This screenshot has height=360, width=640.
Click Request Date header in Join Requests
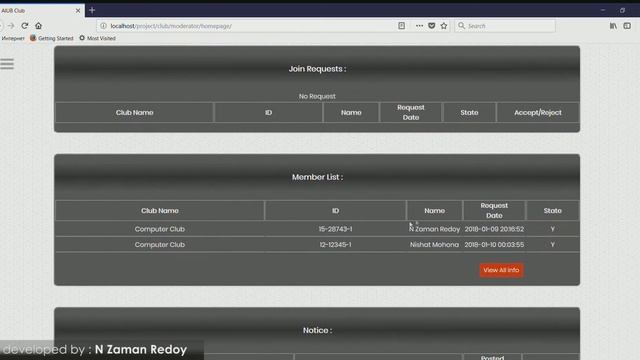click(x=411, y=112)
